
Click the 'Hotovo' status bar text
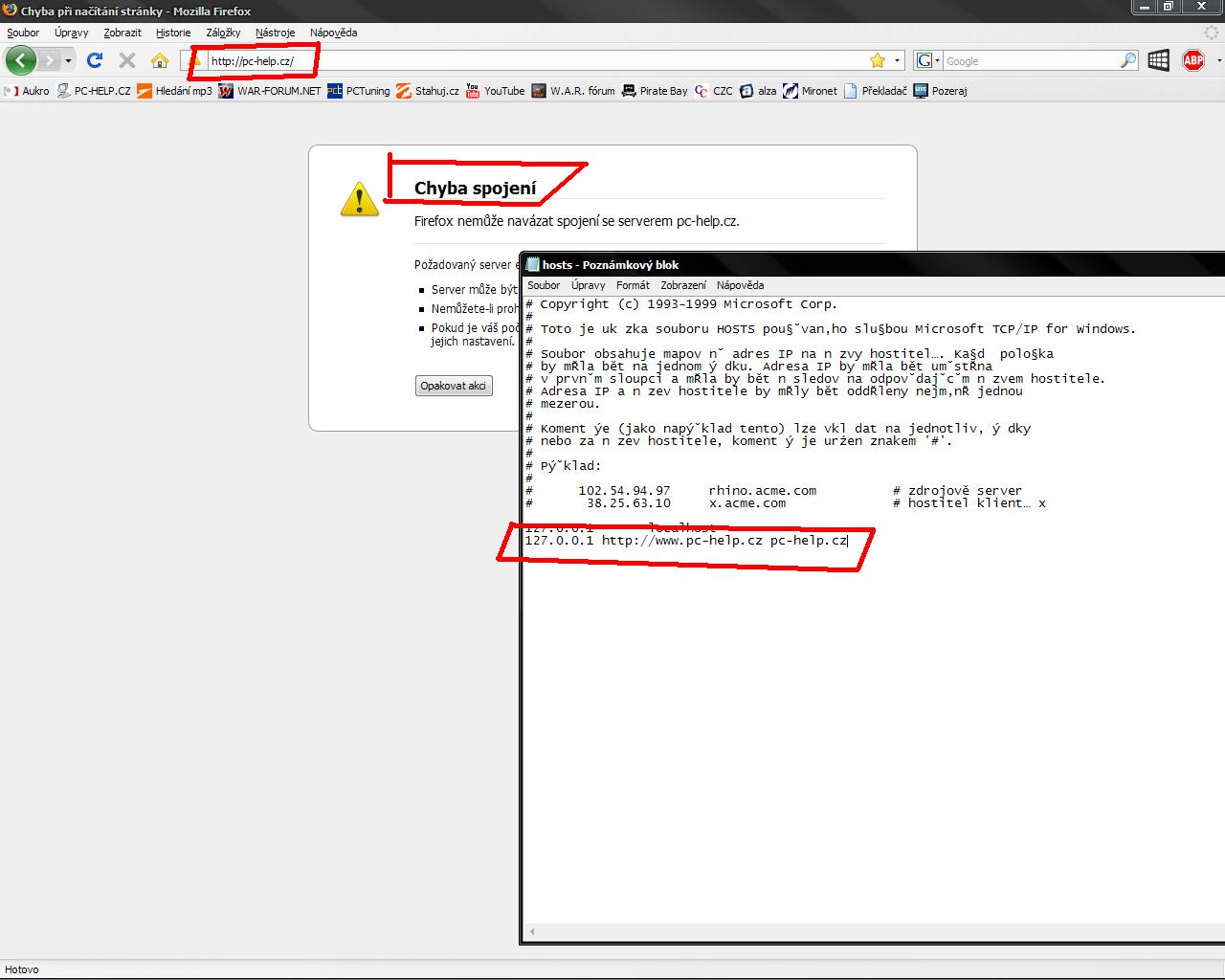tap(22, 969)
